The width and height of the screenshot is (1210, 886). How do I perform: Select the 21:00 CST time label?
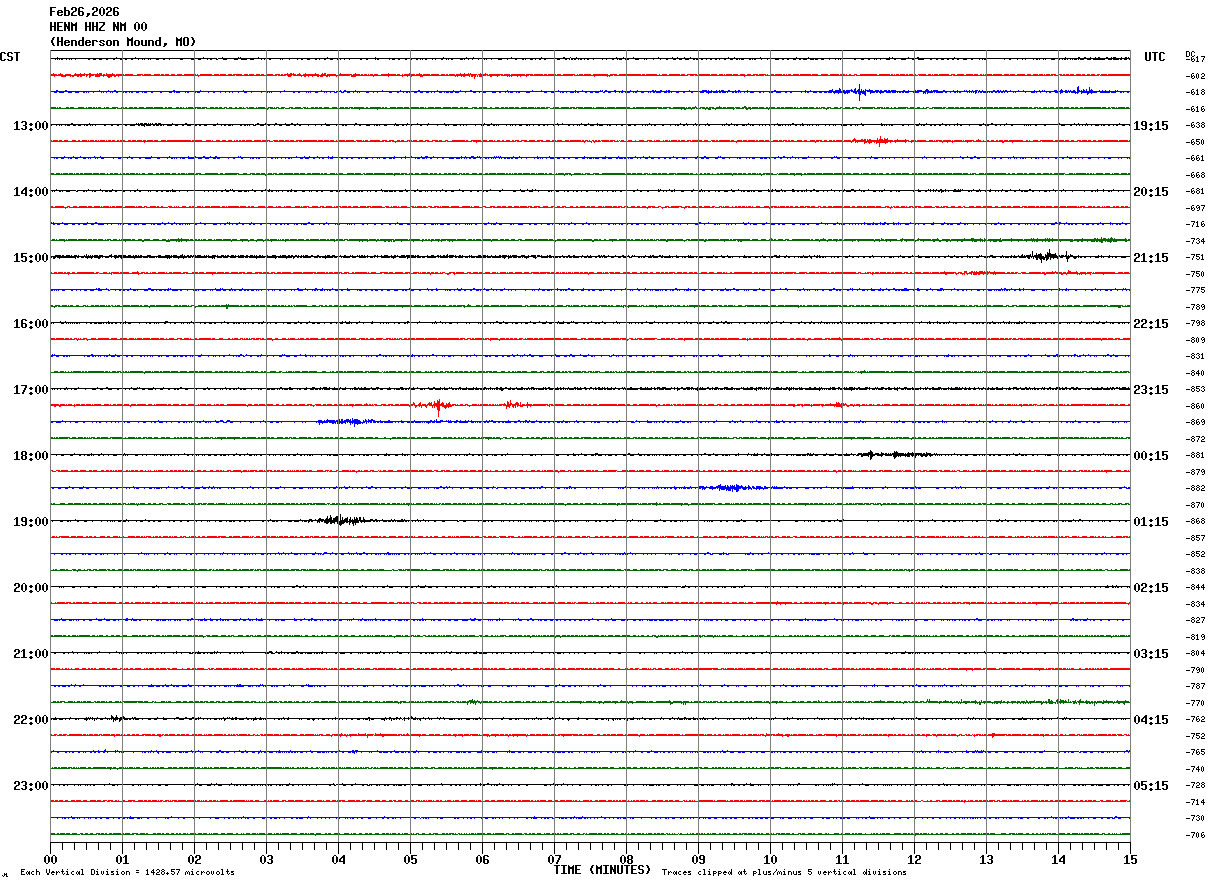click(30, 654)
